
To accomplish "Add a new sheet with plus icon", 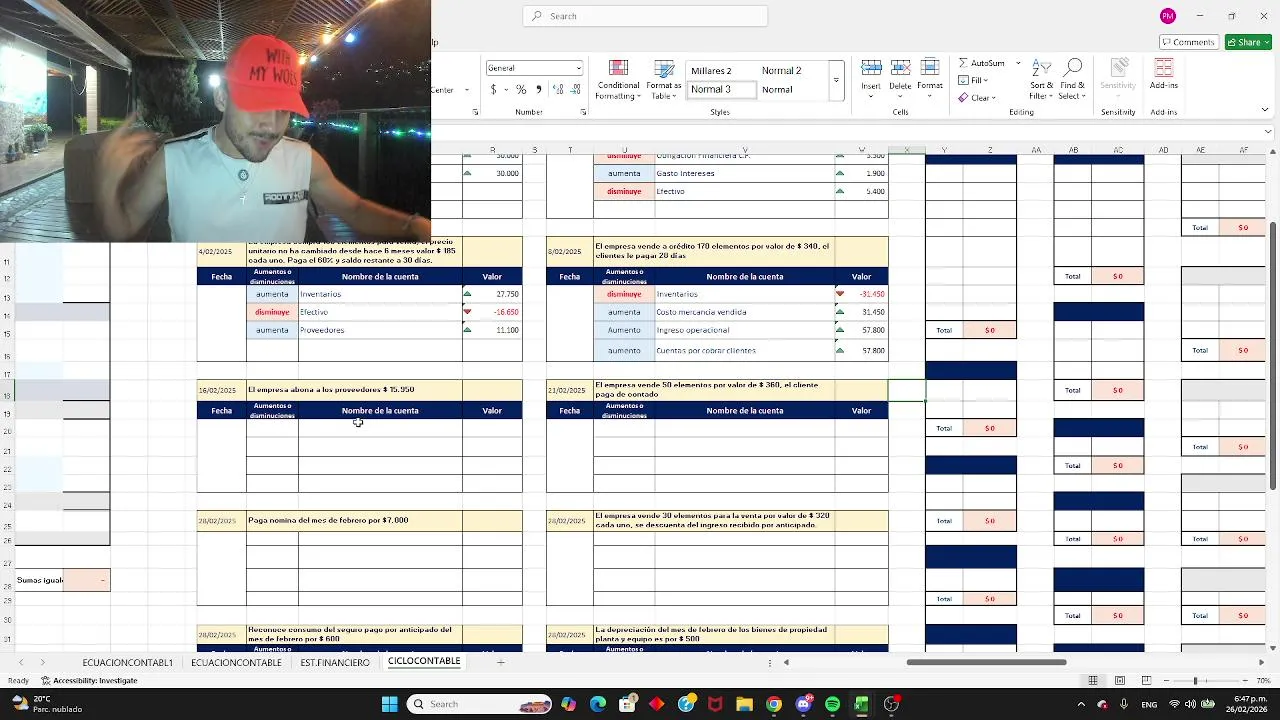I will click(x=501, y=662).
